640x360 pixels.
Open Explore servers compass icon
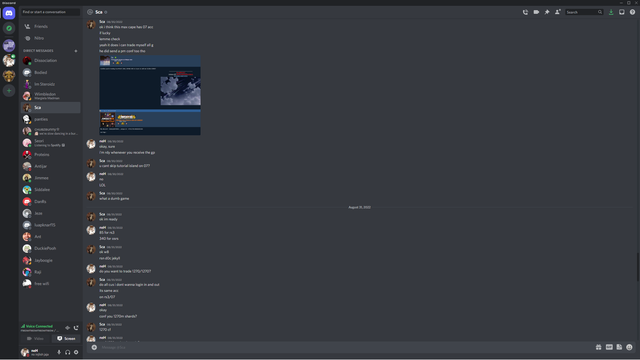tap(9, 28)
